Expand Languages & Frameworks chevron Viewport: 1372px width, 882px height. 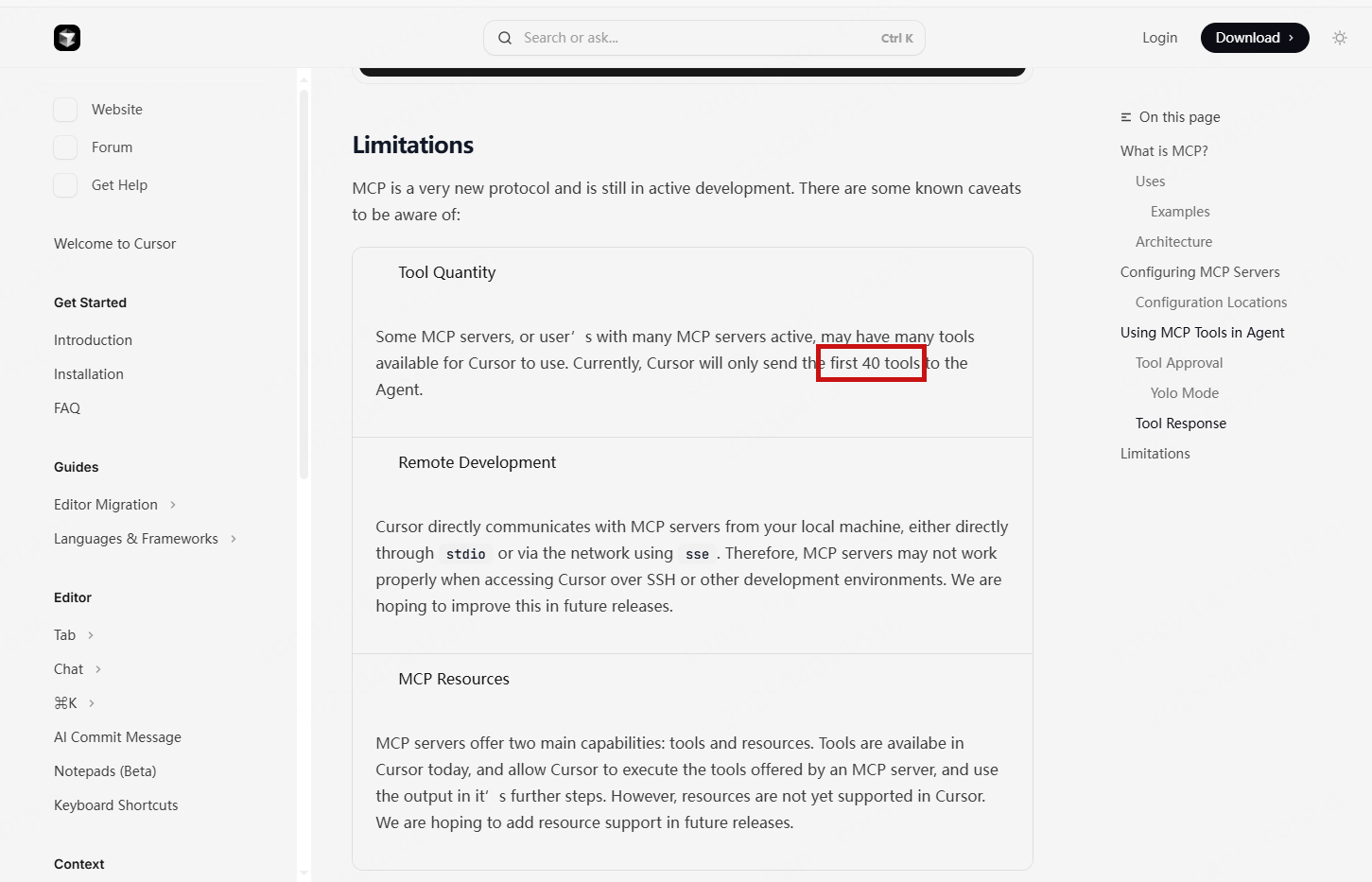click(x=234, y=539)
